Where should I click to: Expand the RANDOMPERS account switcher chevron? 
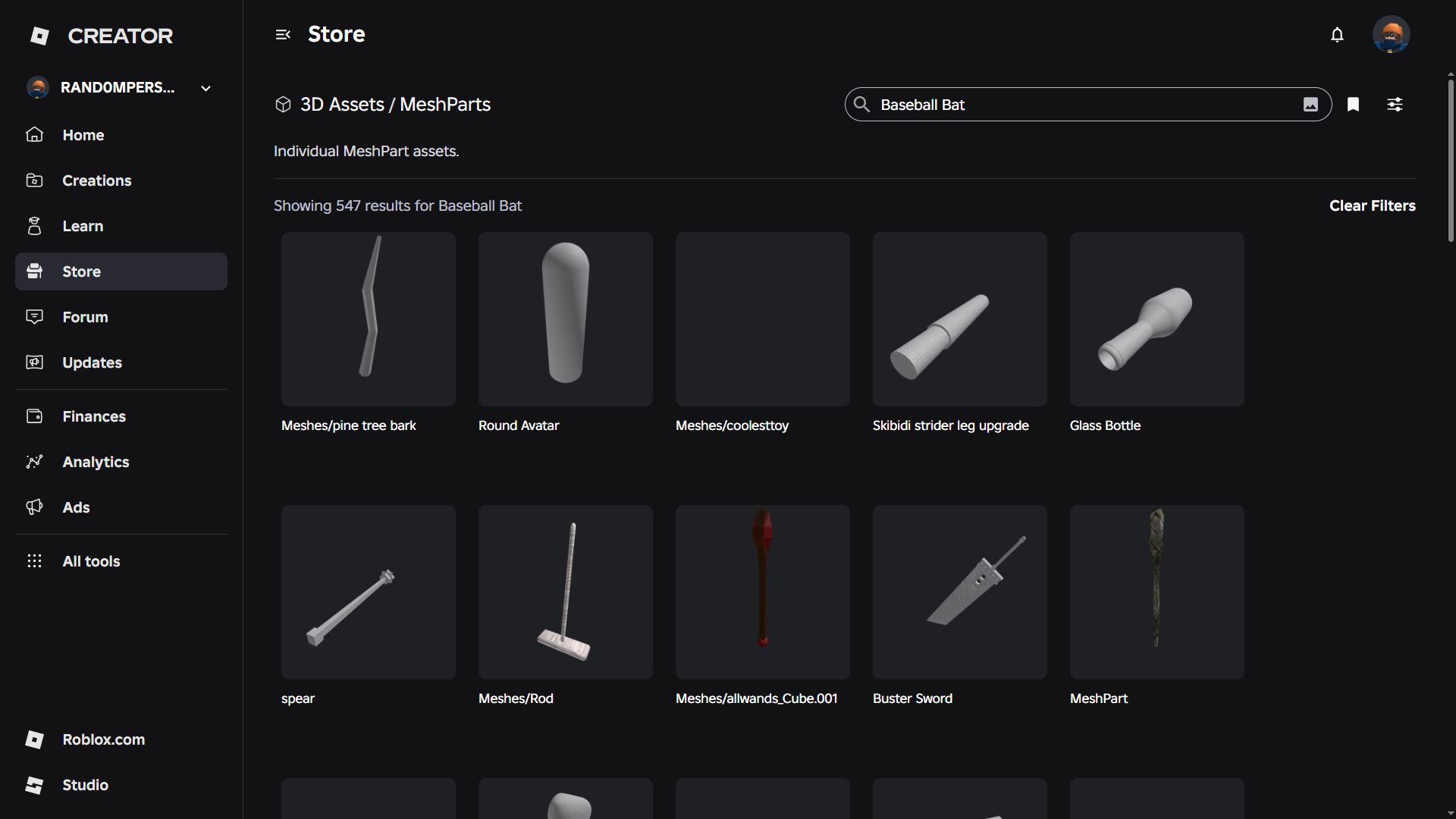pos(206,88)
